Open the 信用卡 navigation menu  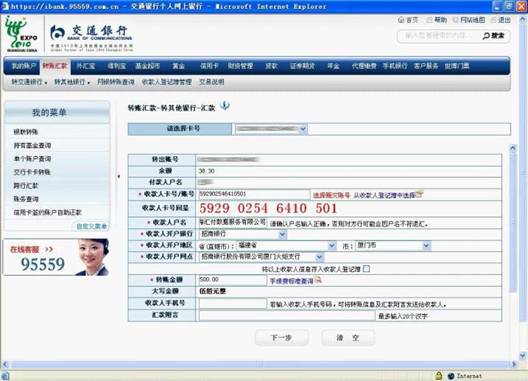pyautogui.click(x=209, y=66)
